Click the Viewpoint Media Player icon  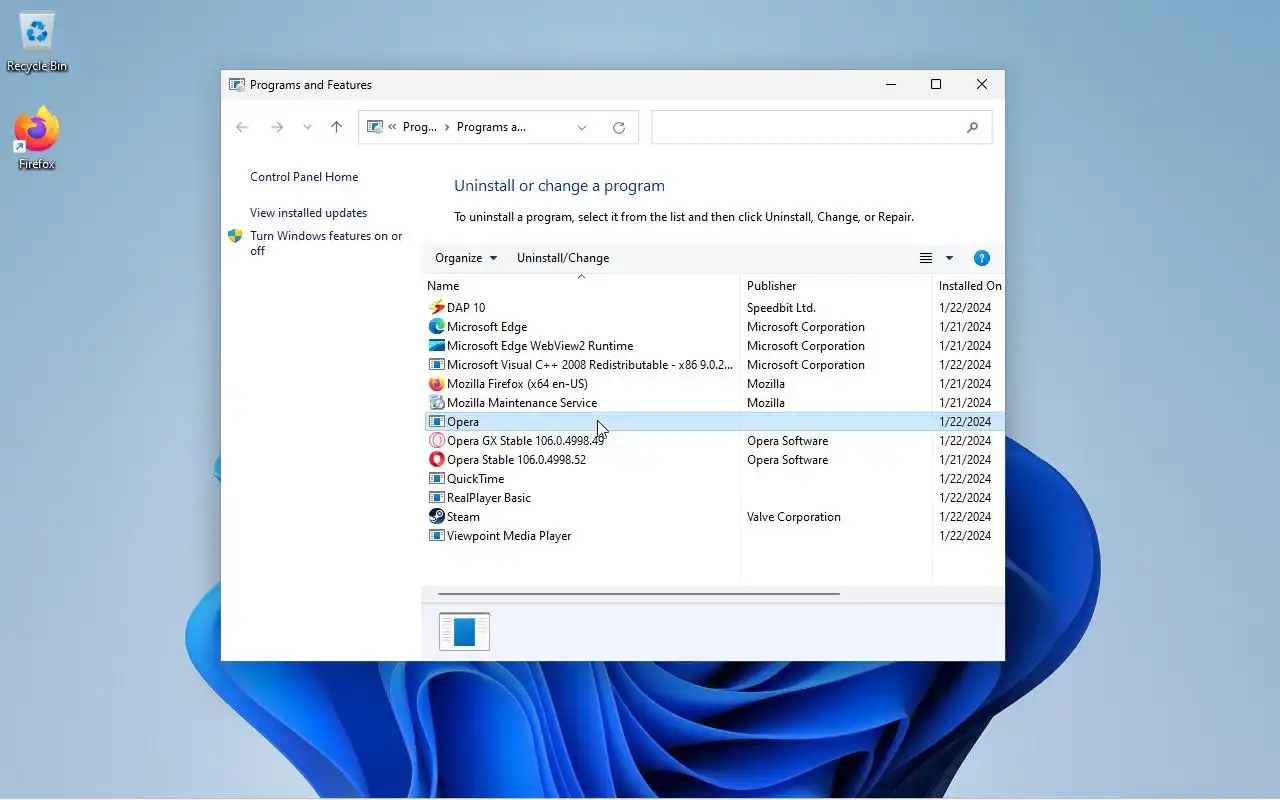click(x=436, y=536)
